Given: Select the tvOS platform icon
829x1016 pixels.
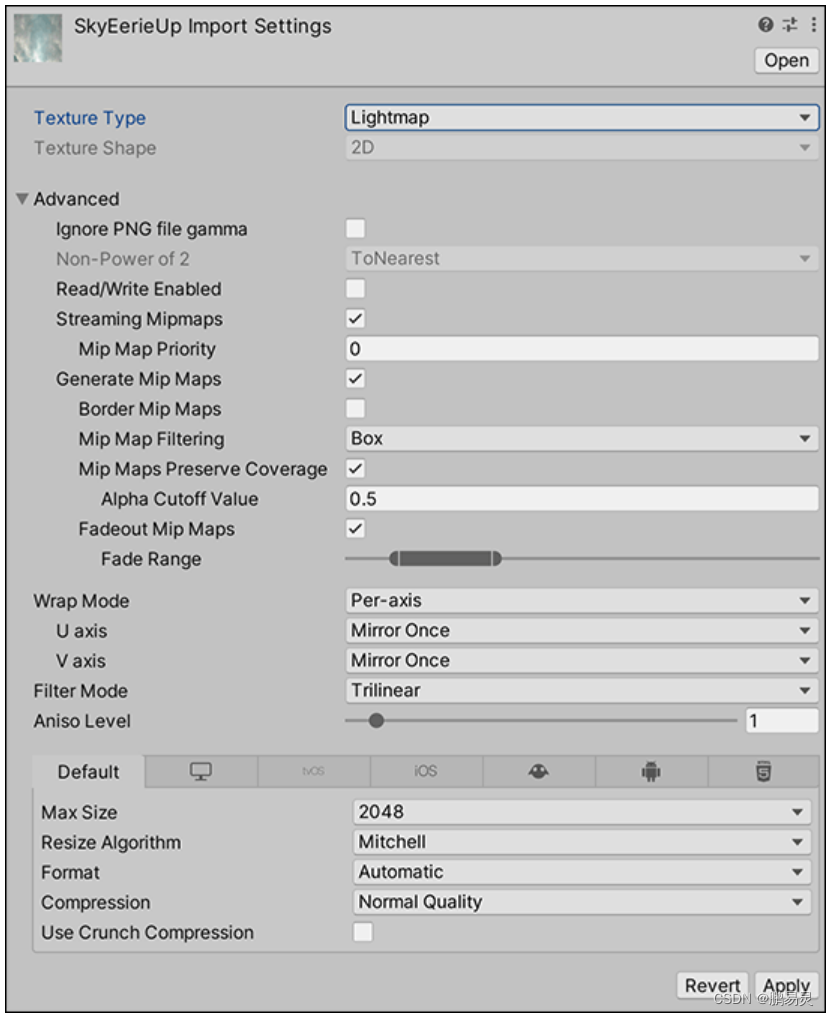Looking at the screenshot, I should [313, 771].
